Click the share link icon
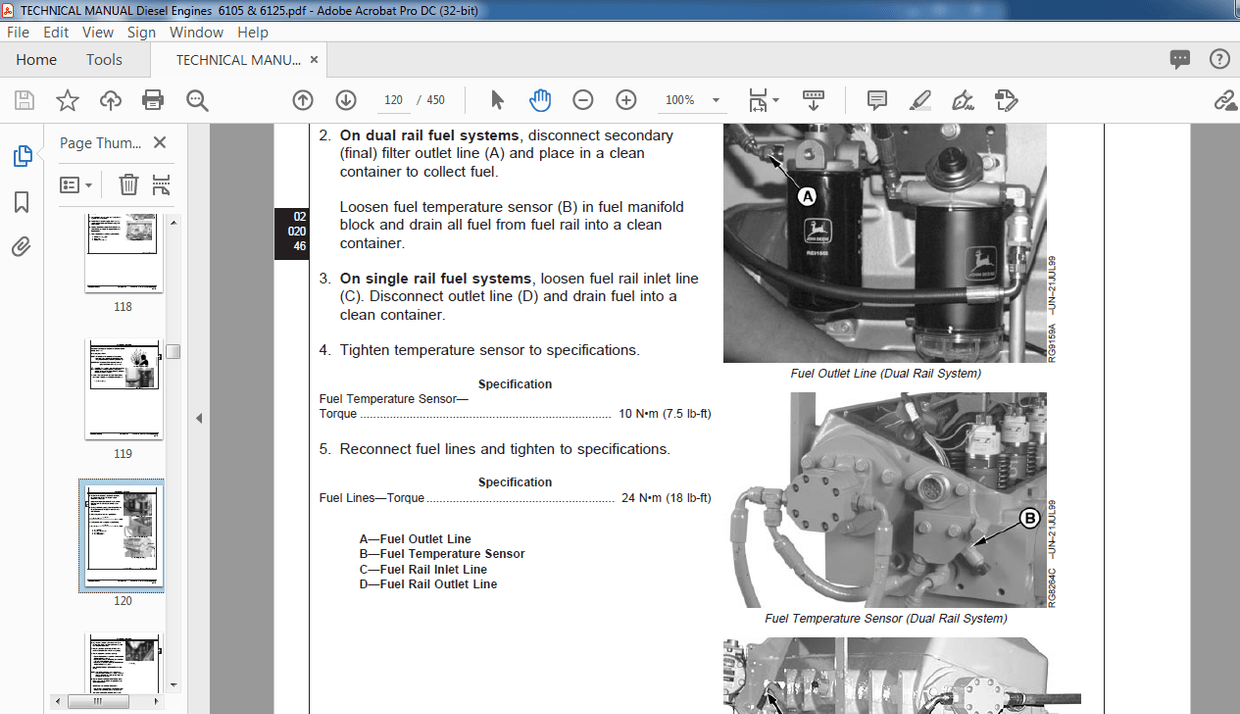 [1225, 100]
